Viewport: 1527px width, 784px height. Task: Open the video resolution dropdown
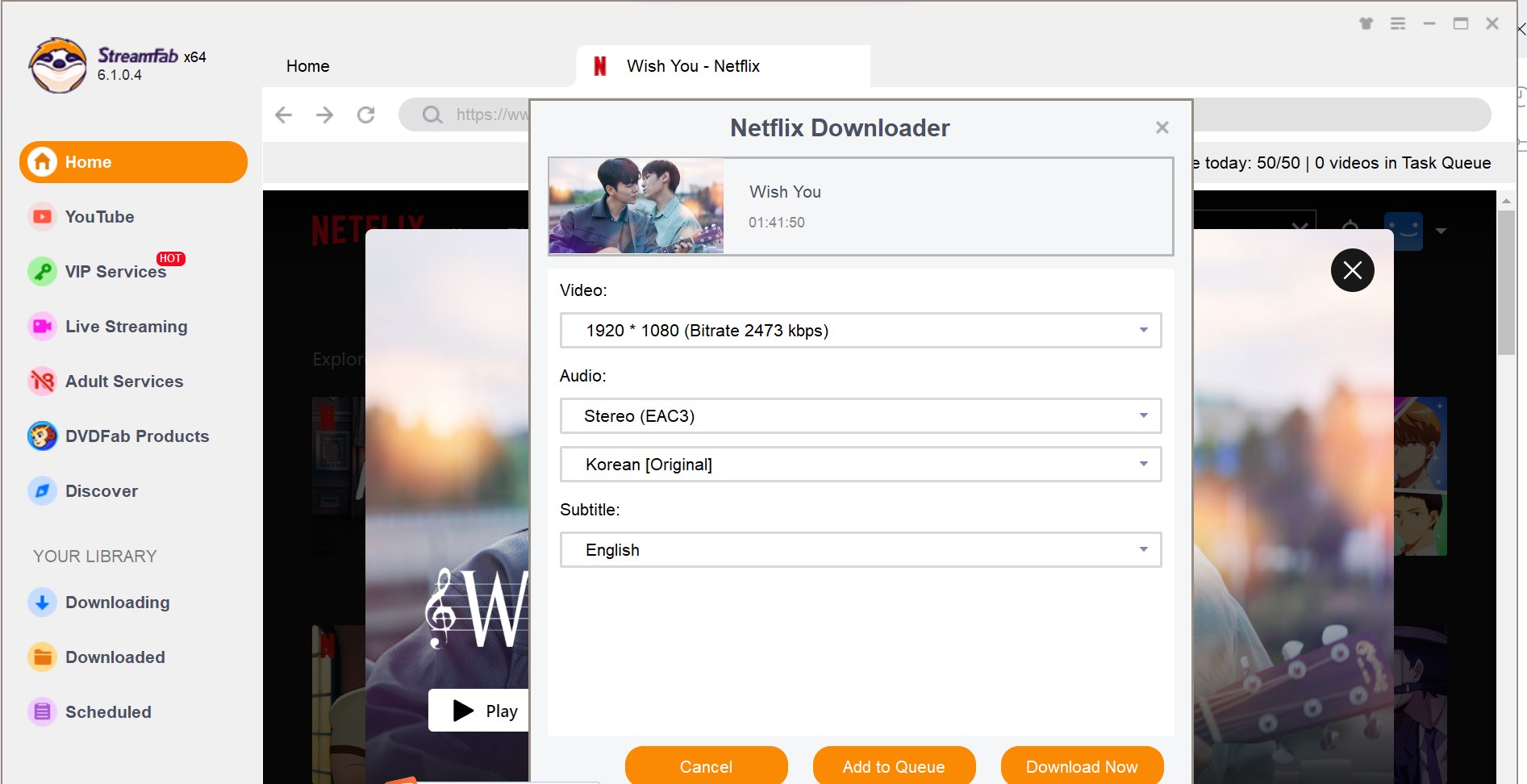tap(861, 331)
